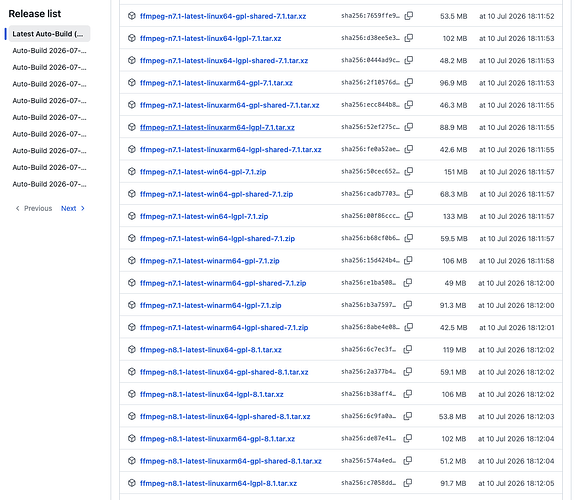
Task: Copy sha256 hash for linux64-lgpl-shared-7.1.tar.xz
Action: click(409, 60)
